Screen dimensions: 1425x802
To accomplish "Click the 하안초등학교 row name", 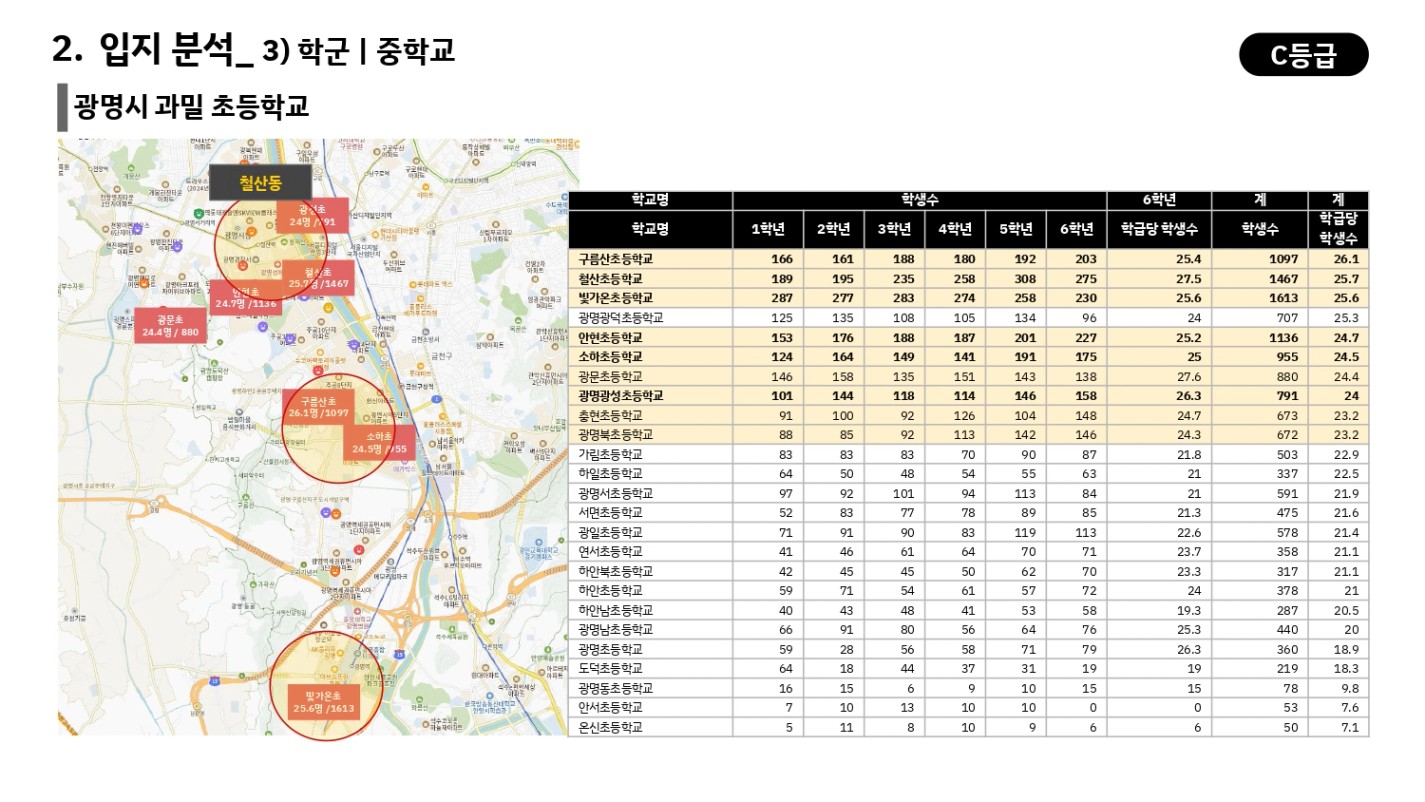I will point(611,591).
